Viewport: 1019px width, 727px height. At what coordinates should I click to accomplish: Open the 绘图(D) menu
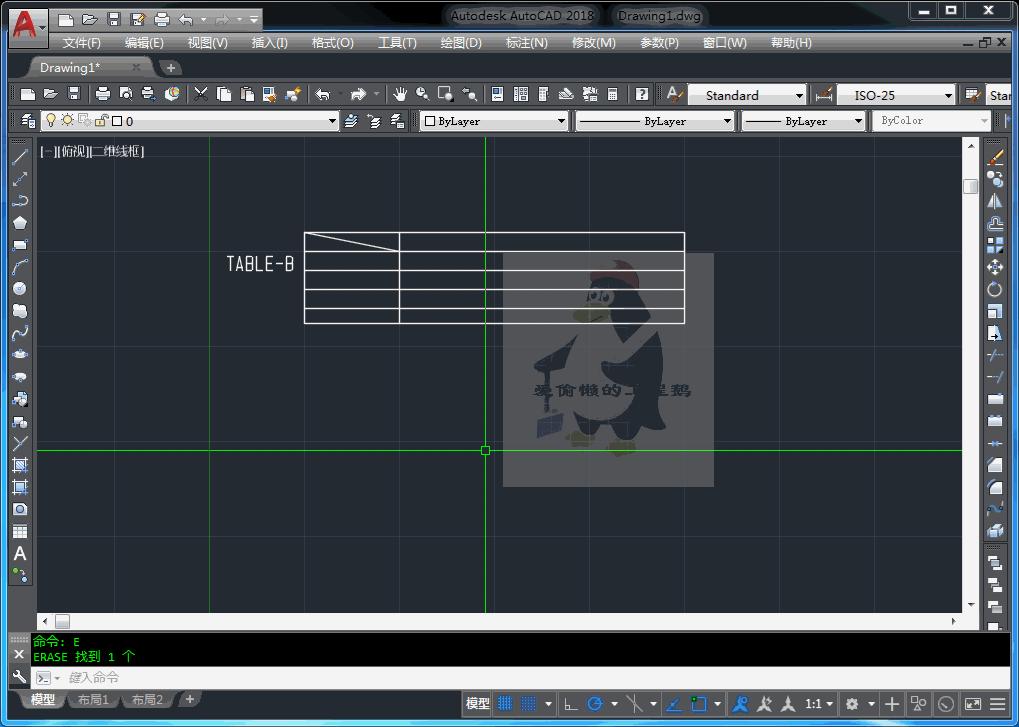(461, 43)
